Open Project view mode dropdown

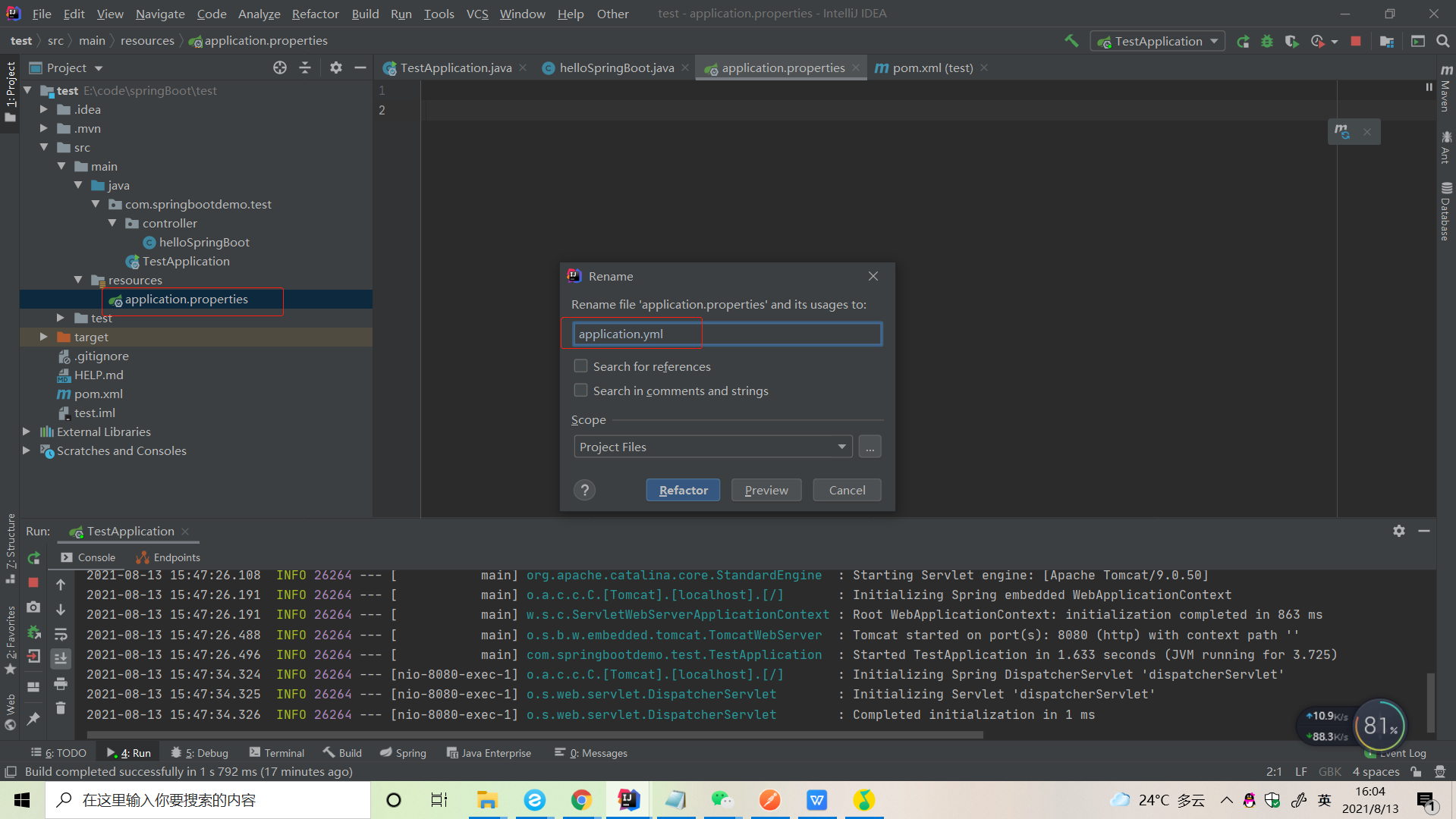click(67, 67)
